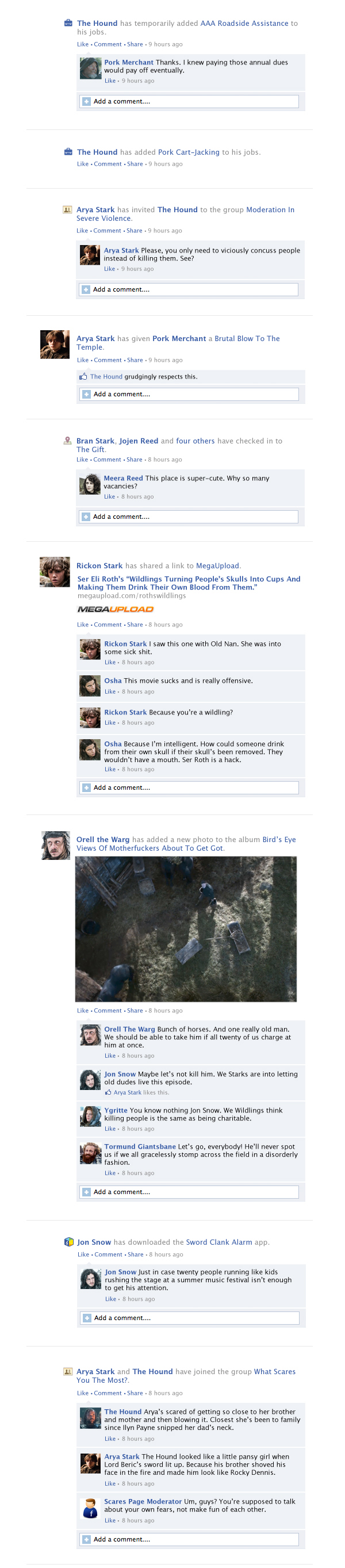The height and width of the screenshot is (1568, 345).
Task: Open the Sword Clank Alarm app link
Action: pos(219,1242)
